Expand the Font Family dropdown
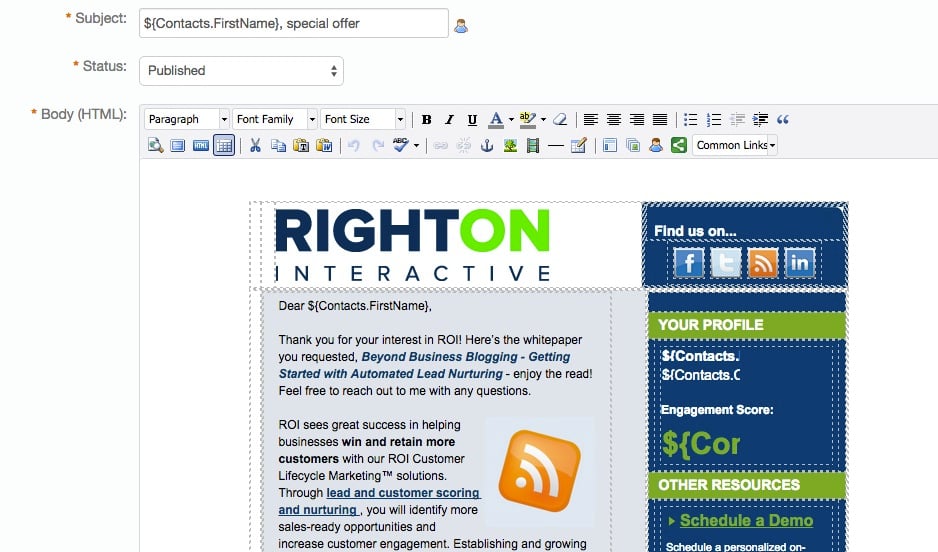The height and width of the screenshot is (552, 938). [x=275, y=119]
